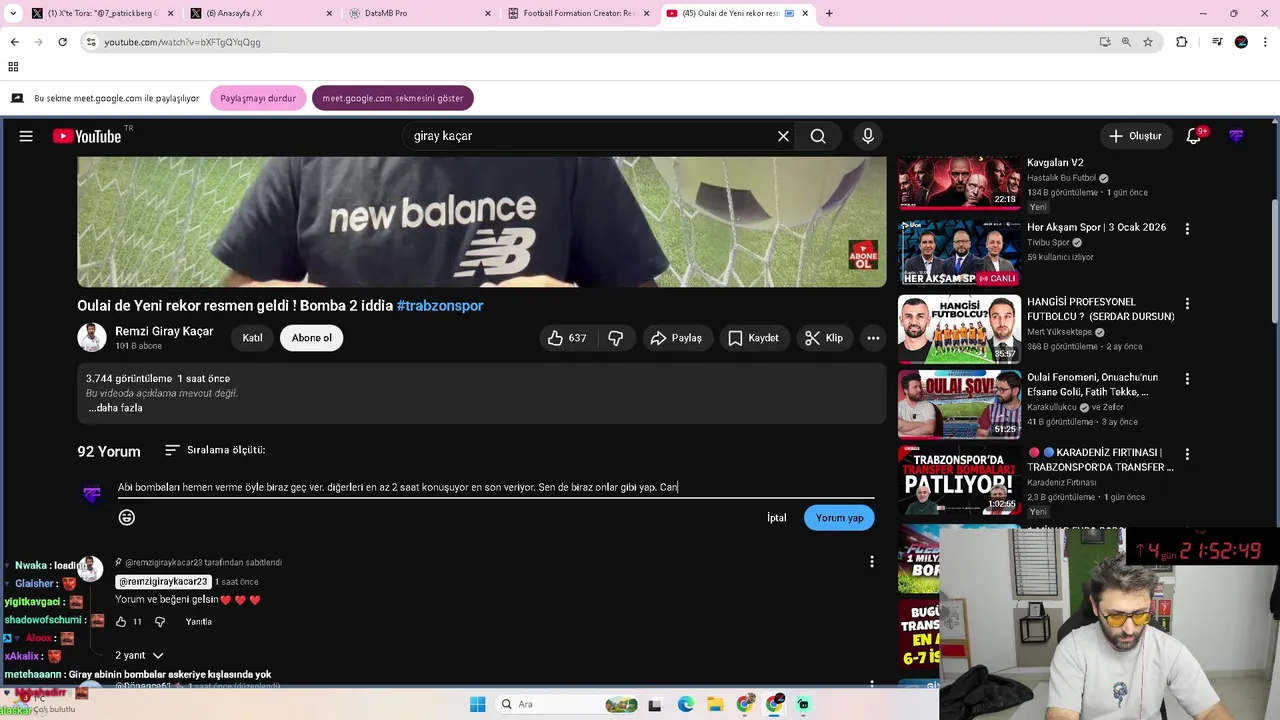Click the page vertical scrollbar
This screenshot has height=720, width=1280.
coord(1274,260)
